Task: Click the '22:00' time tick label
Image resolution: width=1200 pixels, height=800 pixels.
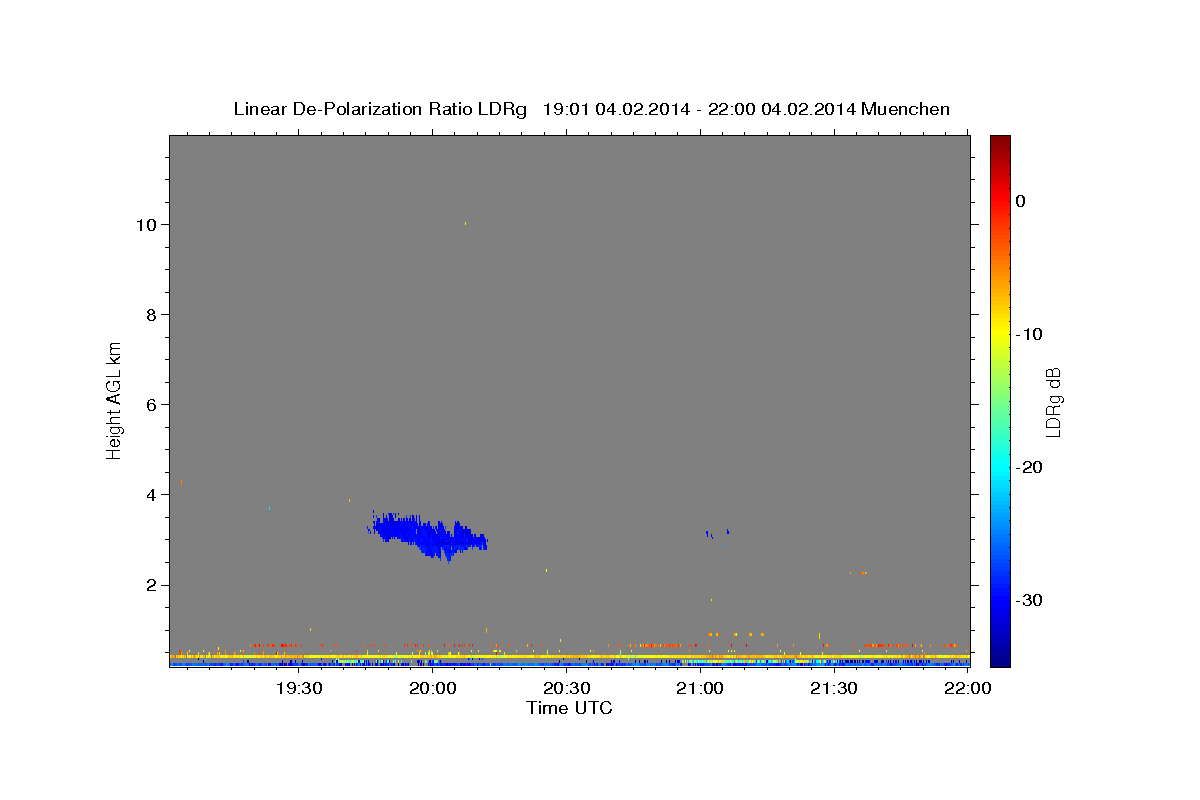Action: pos(968,688)
